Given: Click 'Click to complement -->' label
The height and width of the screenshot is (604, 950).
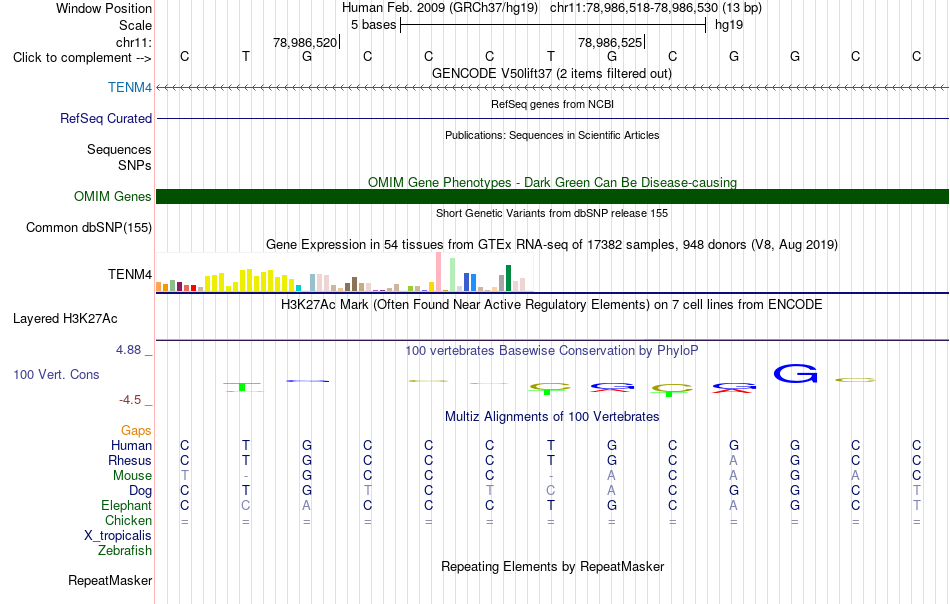Looking at the screenshot, I should pyautogui.click(x=82, y=58).
